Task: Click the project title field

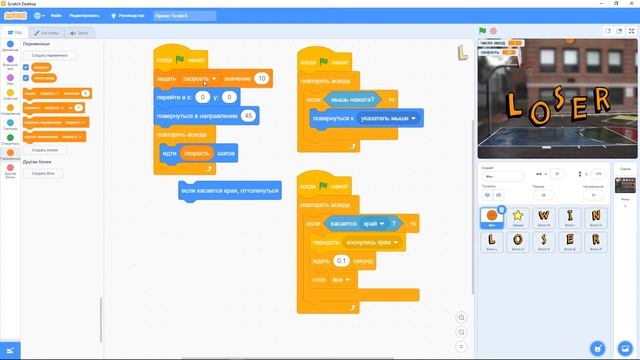Action: tap(184, 16)
